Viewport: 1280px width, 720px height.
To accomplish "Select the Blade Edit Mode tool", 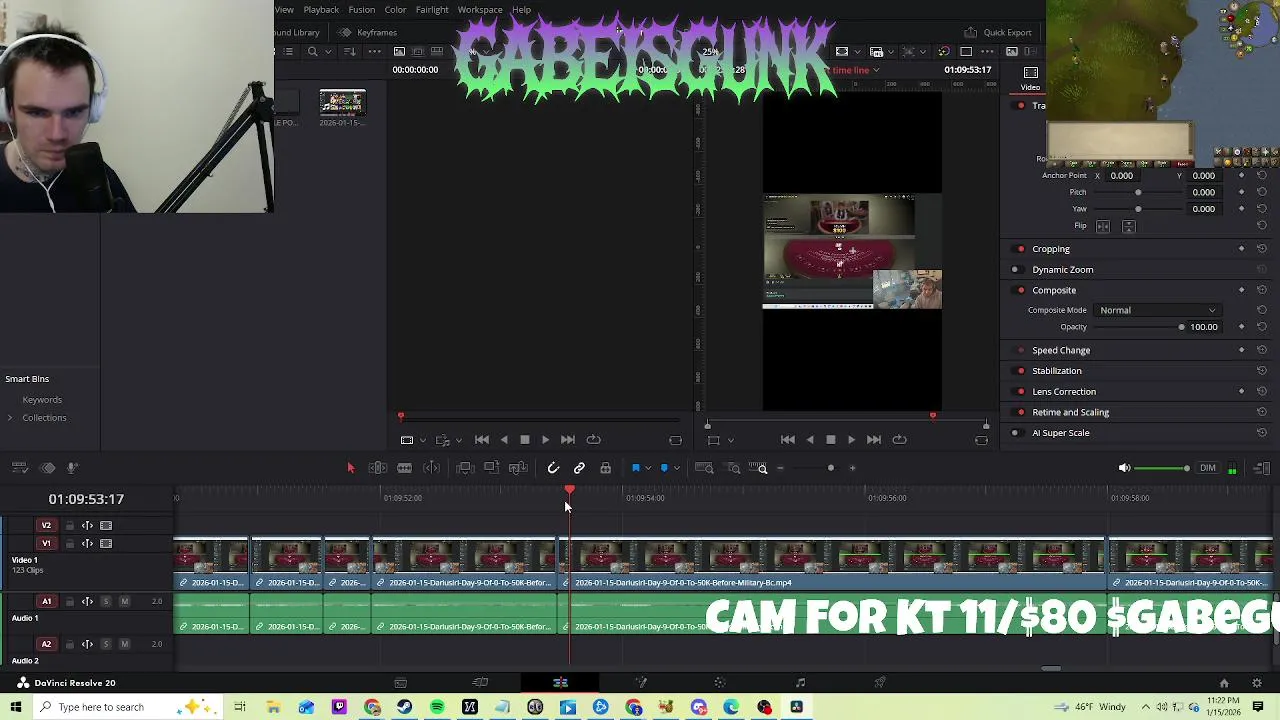I will coord(431,468).
